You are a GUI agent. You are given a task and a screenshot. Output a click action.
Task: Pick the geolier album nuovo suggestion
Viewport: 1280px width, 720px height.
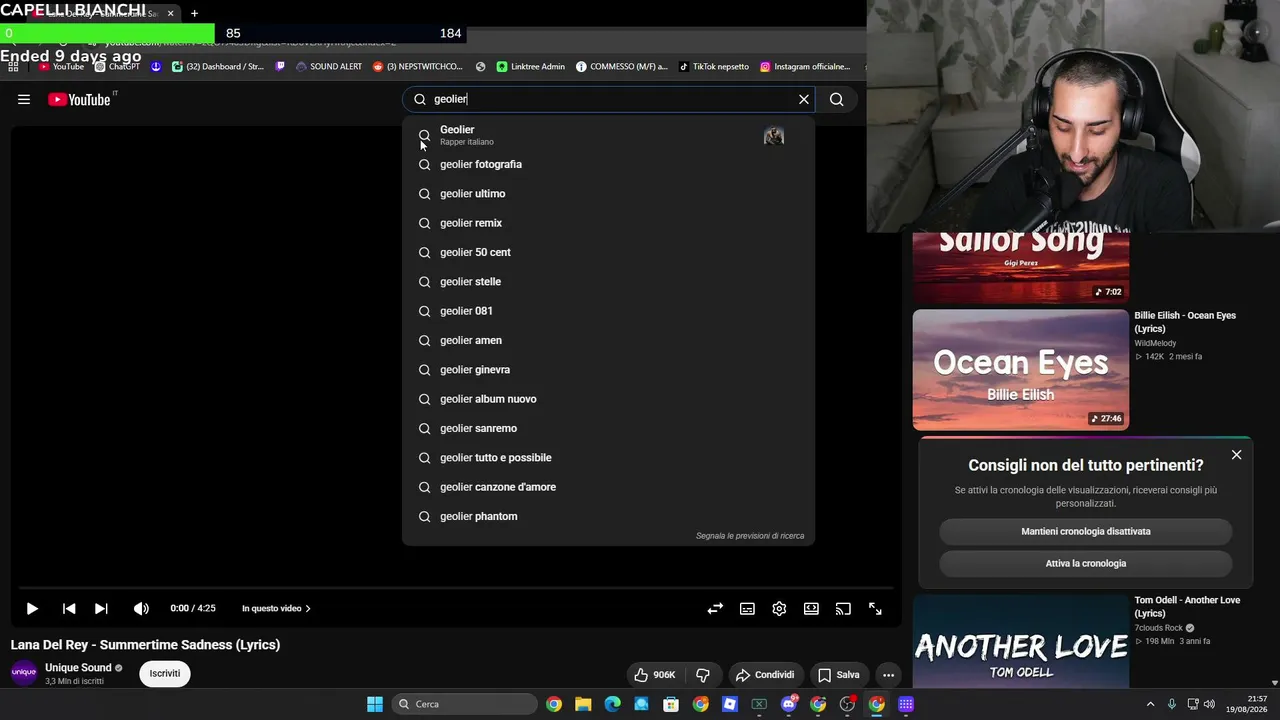(x=608, y=399)
